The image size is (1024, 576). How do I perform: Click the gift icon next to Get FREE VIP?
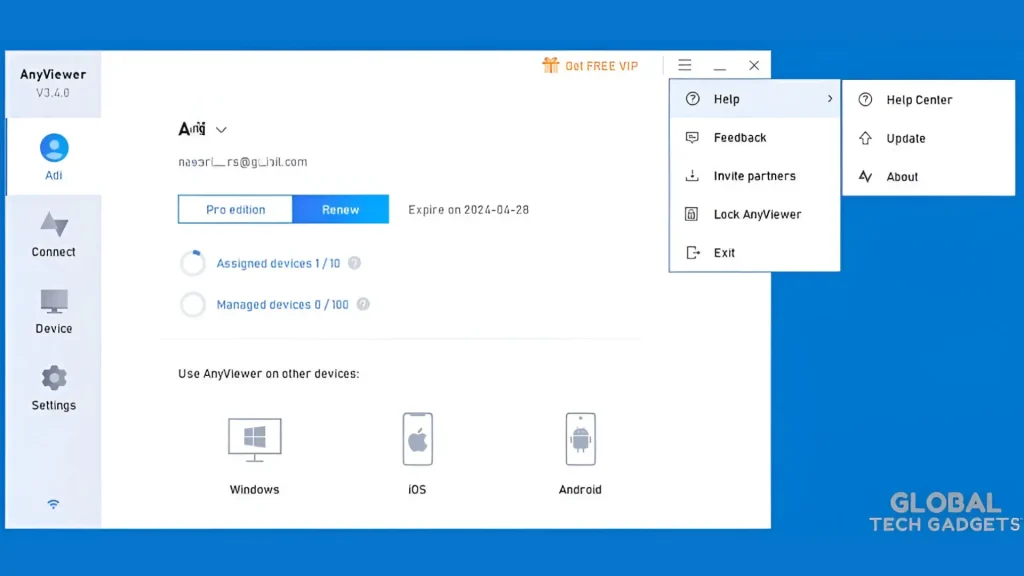point(550,65)
